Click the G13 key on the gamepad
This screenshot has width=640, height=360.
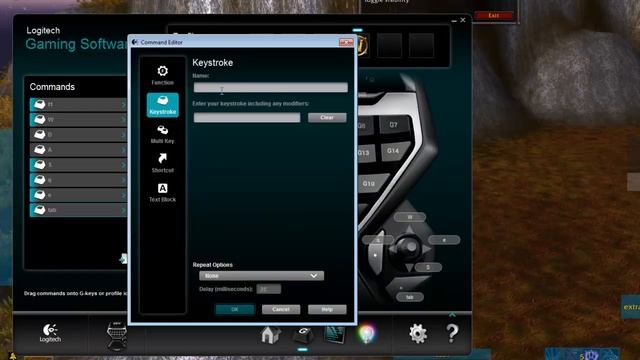click(364, 153)
